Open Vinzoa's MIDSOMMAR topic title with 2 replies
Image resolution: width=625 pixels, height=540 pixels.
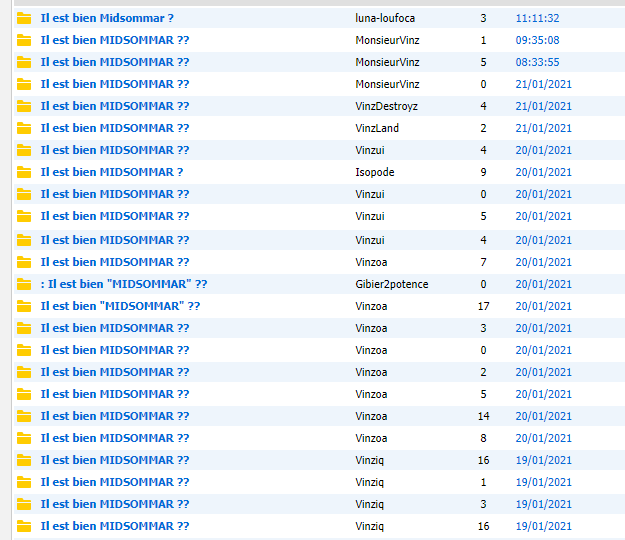click(115, 372)
